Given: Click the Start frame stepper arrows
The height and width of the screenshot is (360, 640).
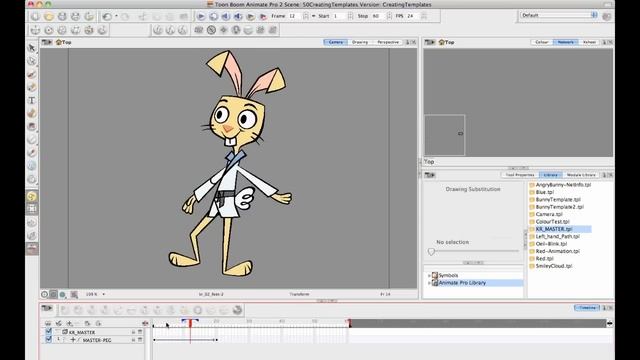Looking at the screenshot, I should pyautogui.click(x=351, y=16).
